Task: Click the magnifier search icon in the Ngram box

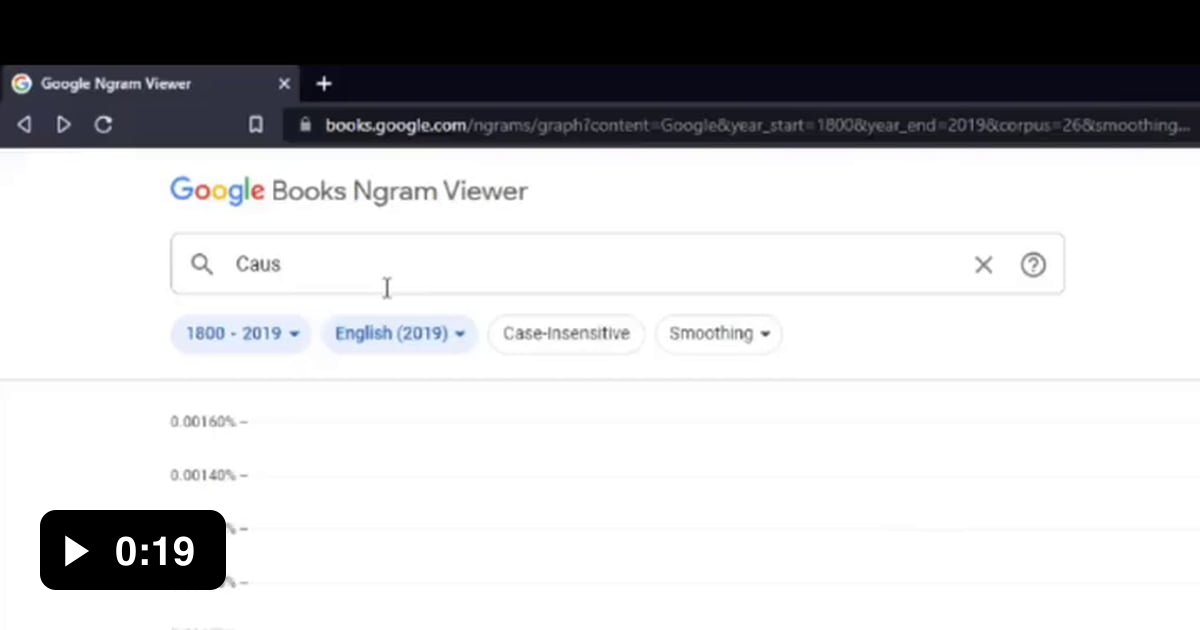Action: (x=202, y=264)
